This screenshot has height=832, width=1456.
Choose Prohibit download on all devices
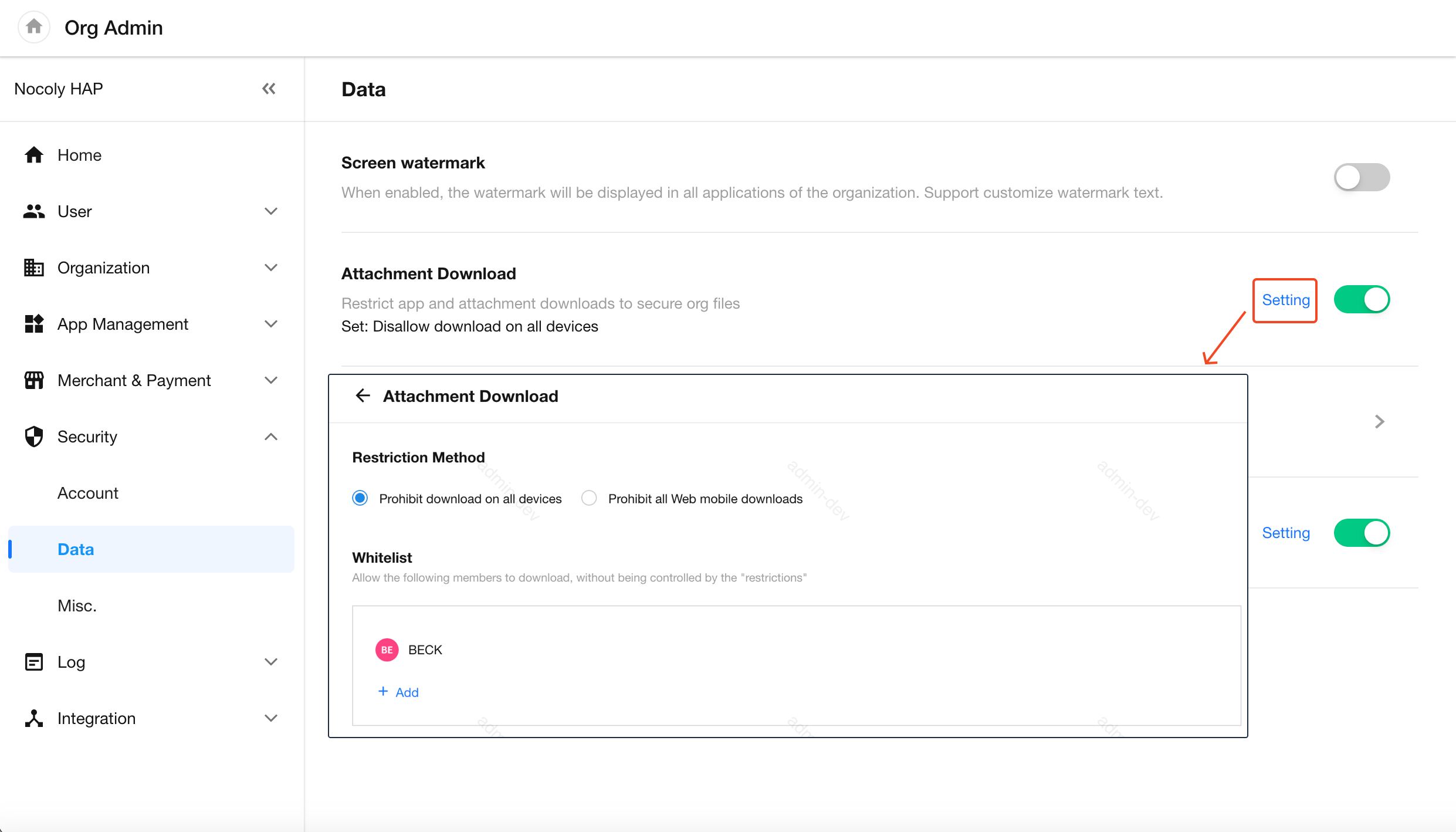(360, 498)
